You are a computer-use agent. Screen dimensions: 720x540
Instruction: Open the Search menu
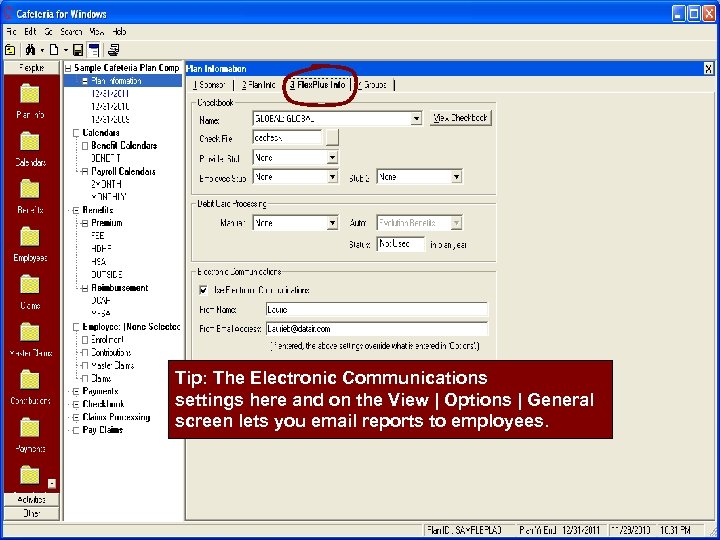[71, 32]
